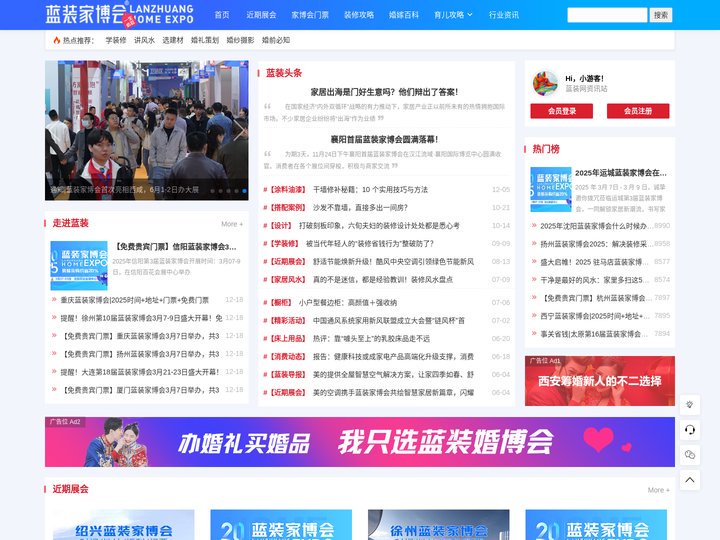The width and height of the screenshot is (720, 540).
Task: Open article 被当代年轻人的装修省钱行为整破防了
Action: (x=370, y=243)
